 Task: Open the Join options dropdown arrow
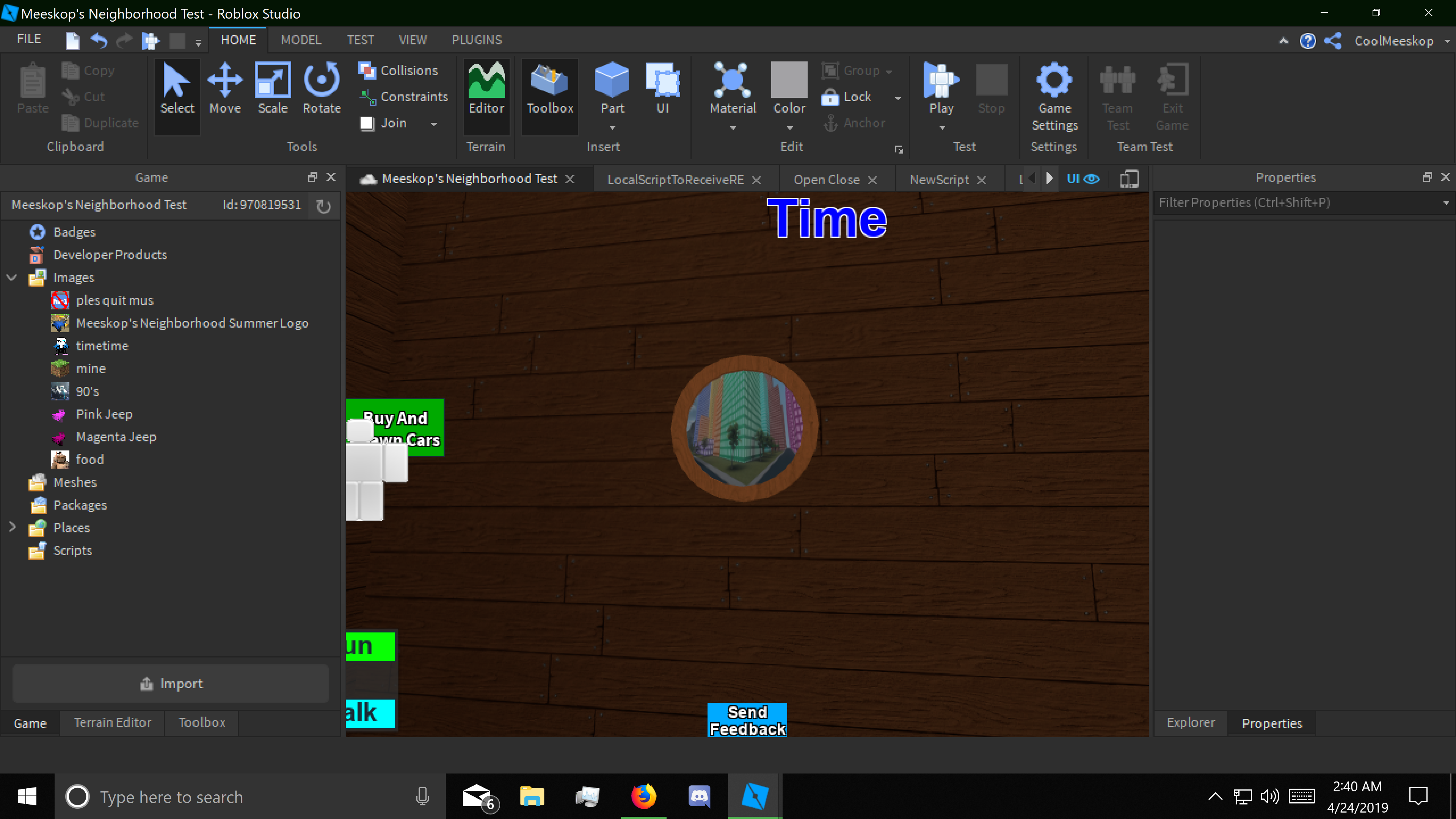[x=434, y=124]
